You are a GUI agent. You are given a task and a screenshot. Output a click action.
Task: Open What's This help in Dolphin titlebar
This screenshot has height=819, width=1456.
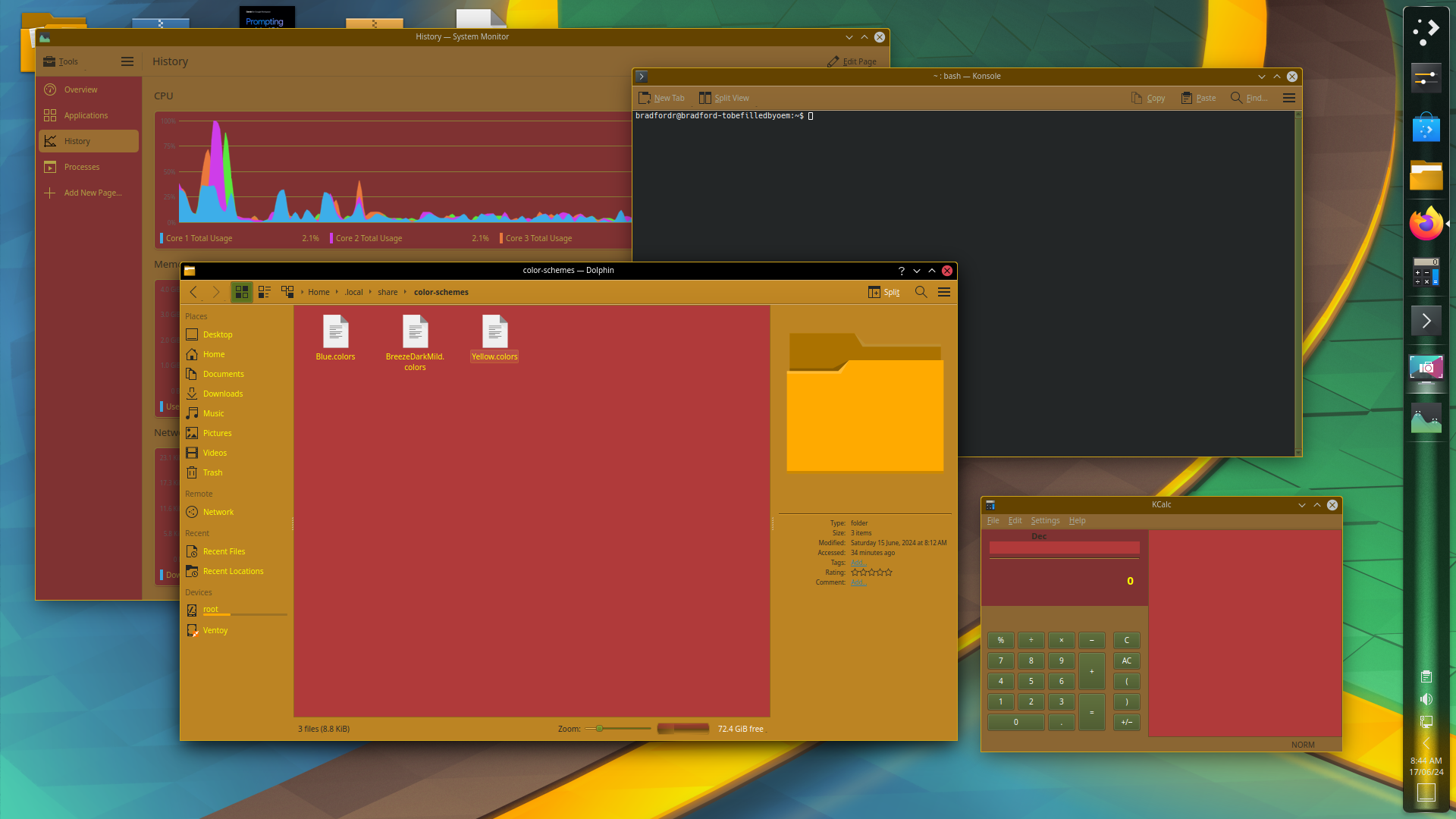pyautogui.click(x=901, y=271)
